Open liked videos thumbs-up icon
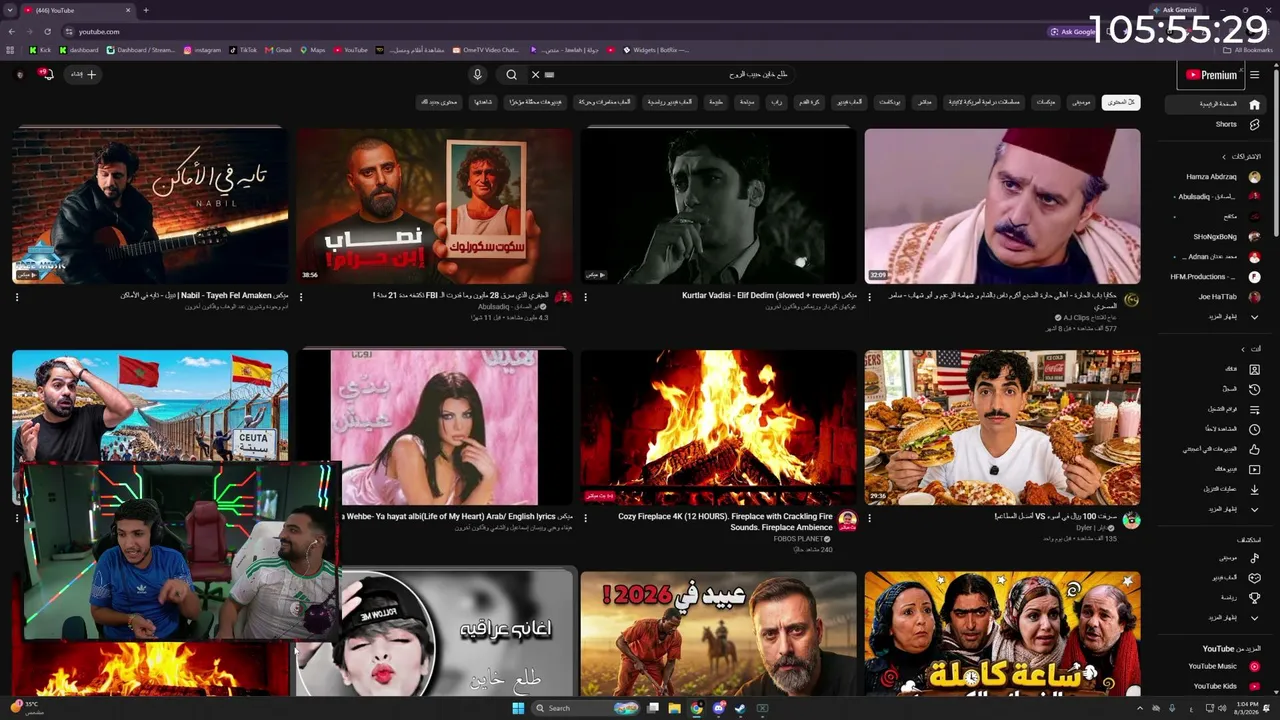The width and height of the screenshot is (1280, 720). (1254, 449)
